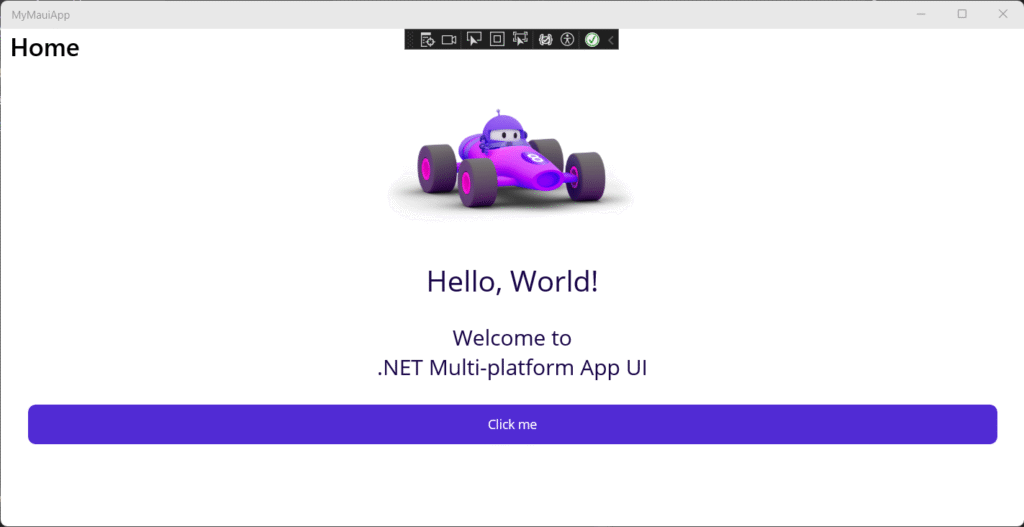Click the purple "Click me" button

[512, 424]
